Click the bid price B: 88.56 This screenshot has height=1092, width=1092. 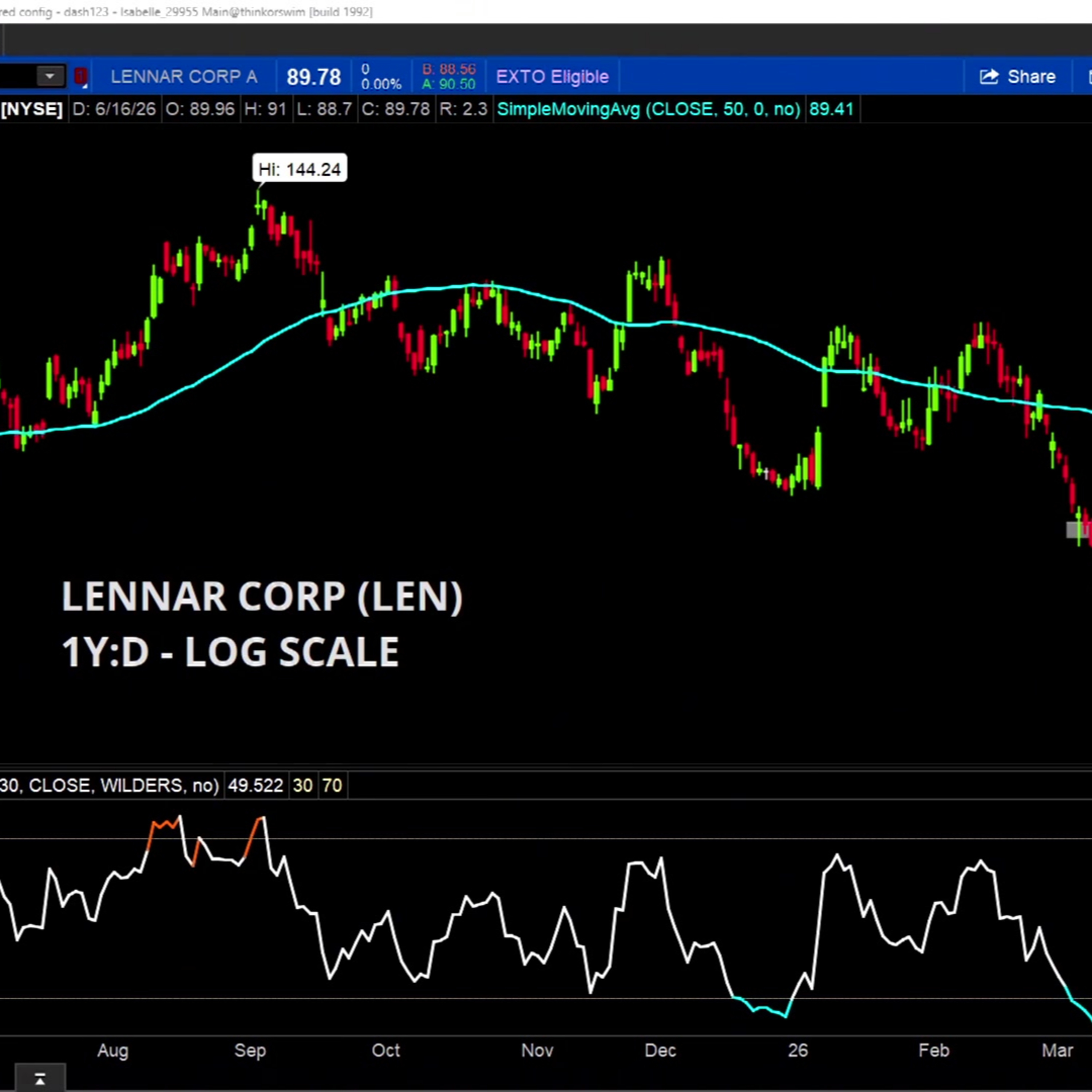pos(449,69)
